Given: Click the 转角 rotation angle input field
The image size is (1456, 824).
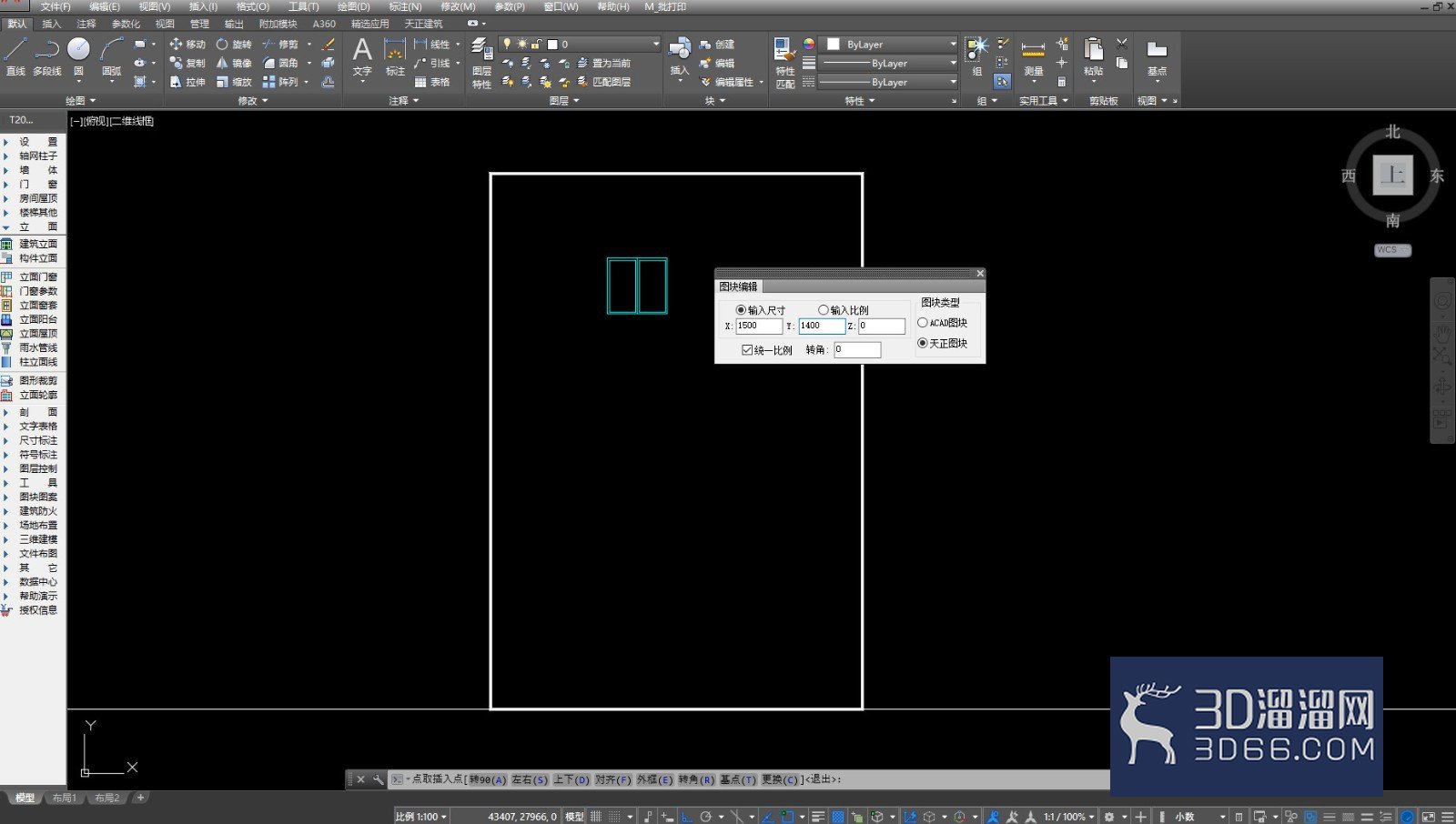Looking at the screenshot, I should click(857, 349).
